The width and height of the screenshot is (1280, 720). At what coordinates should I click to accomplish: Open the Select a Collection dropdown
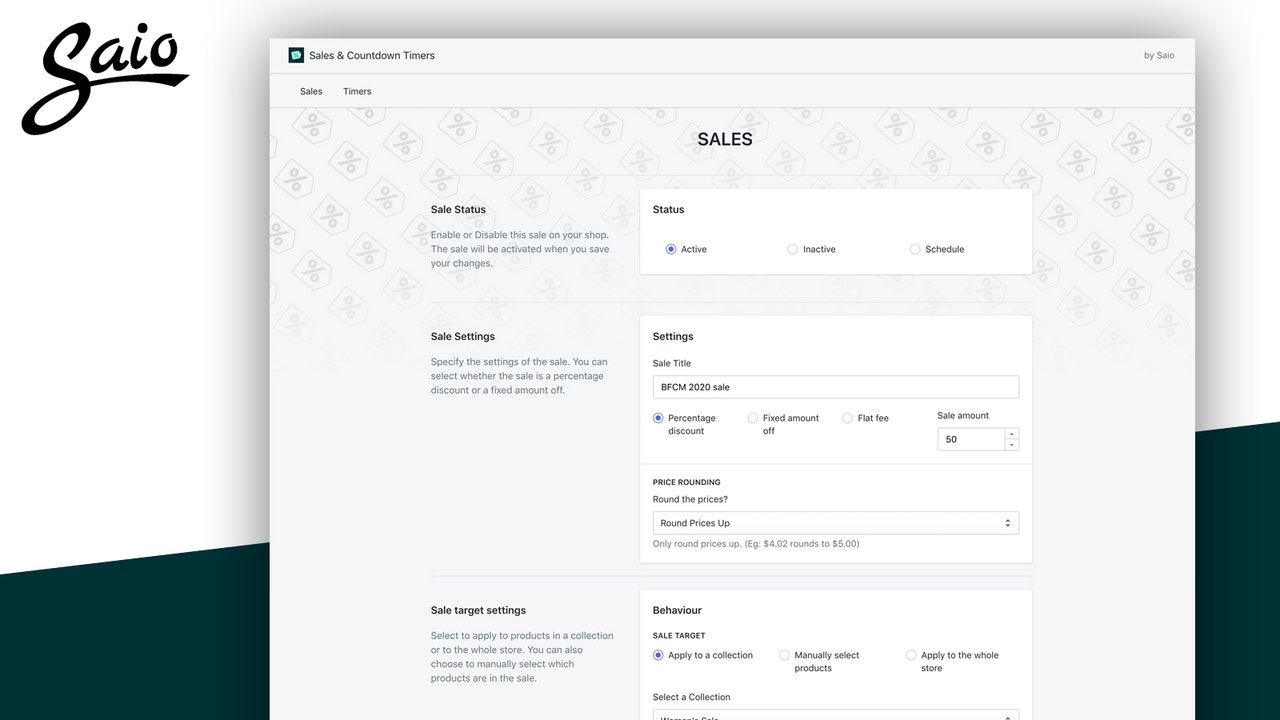point(835,716)
